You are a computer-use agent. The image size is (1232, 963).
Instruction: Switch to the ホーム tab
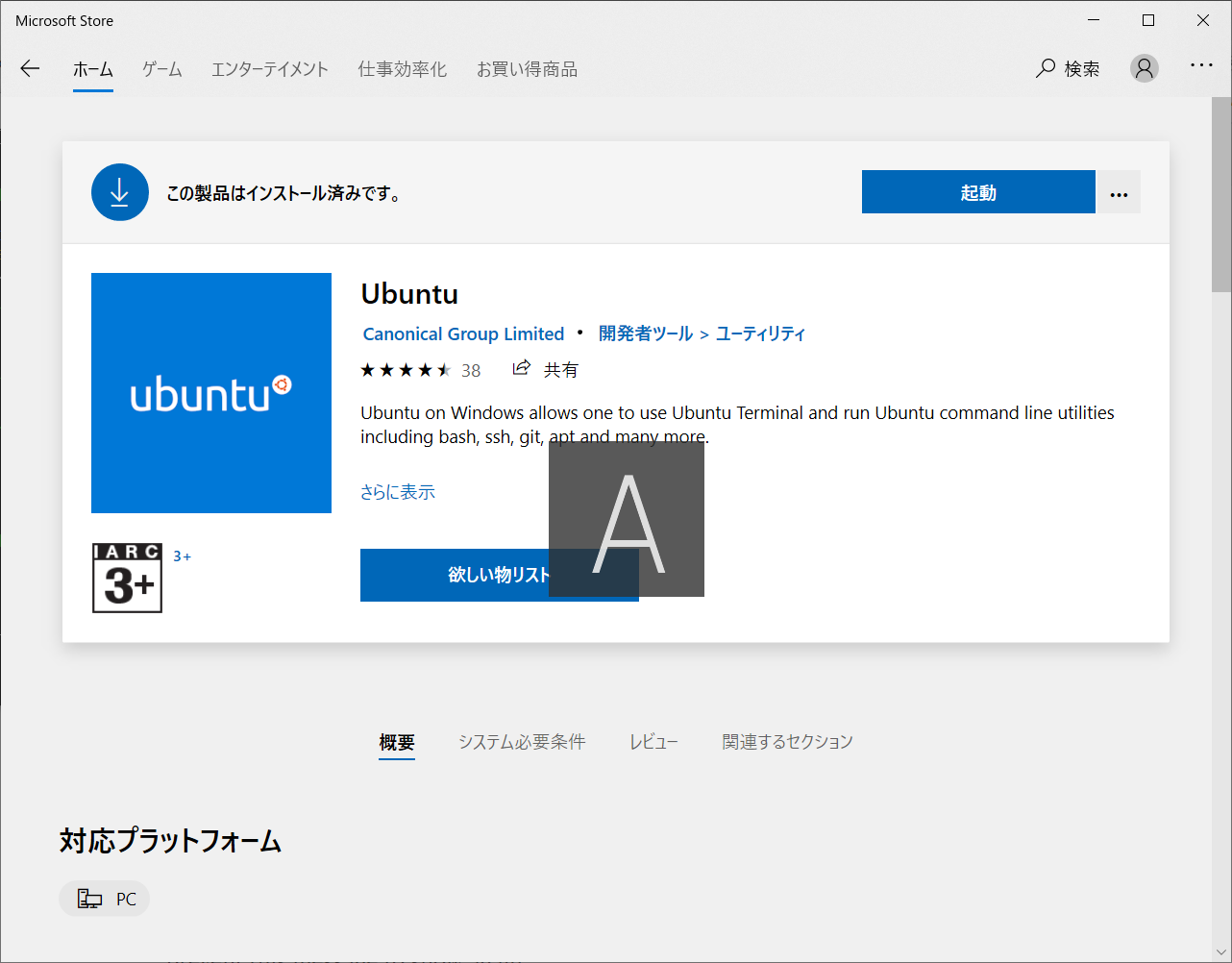pyautogui.click(x=93, y=69)
